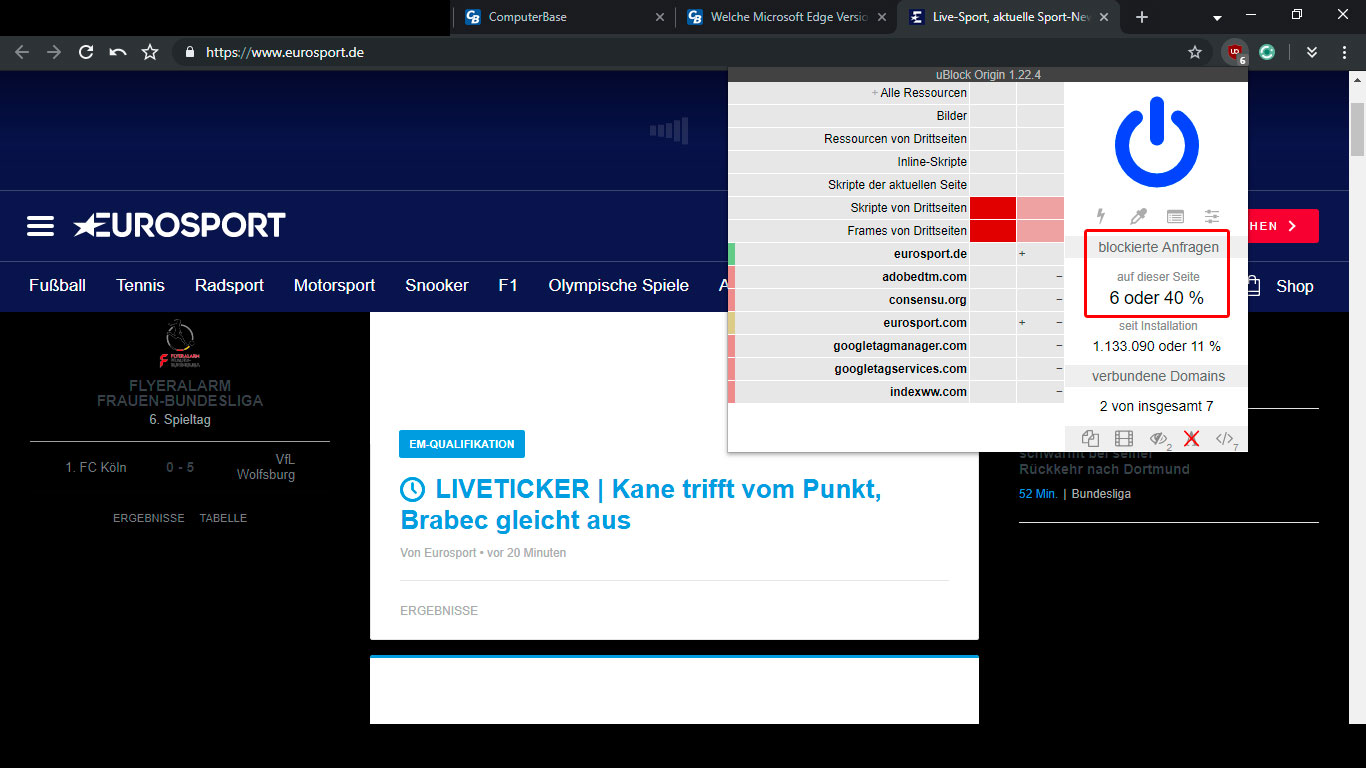This screenshot has width=1366, height=768.
Task: Click the EM-QUALIFIKATION tag button
Action: [x=462, y=444]
